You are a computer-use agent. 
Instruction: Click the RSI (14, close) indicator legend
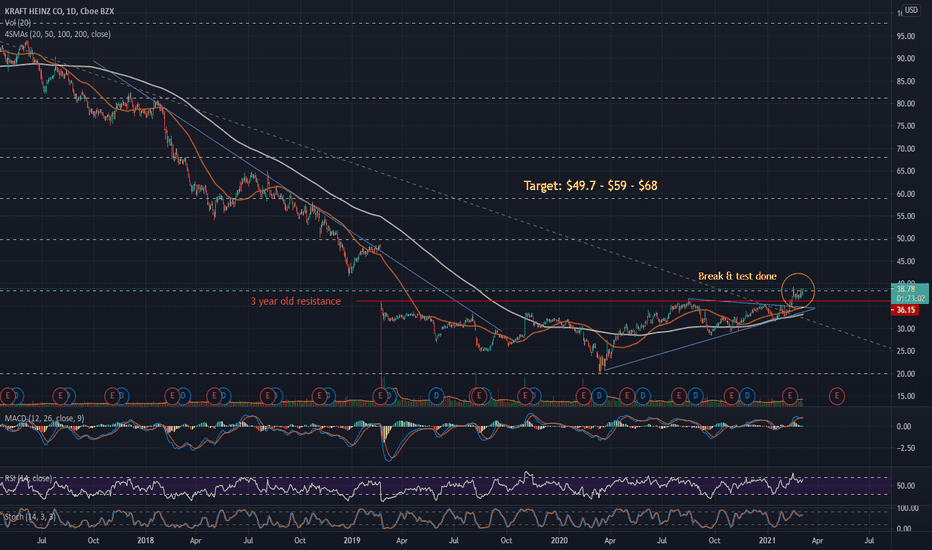click(29, 478)
